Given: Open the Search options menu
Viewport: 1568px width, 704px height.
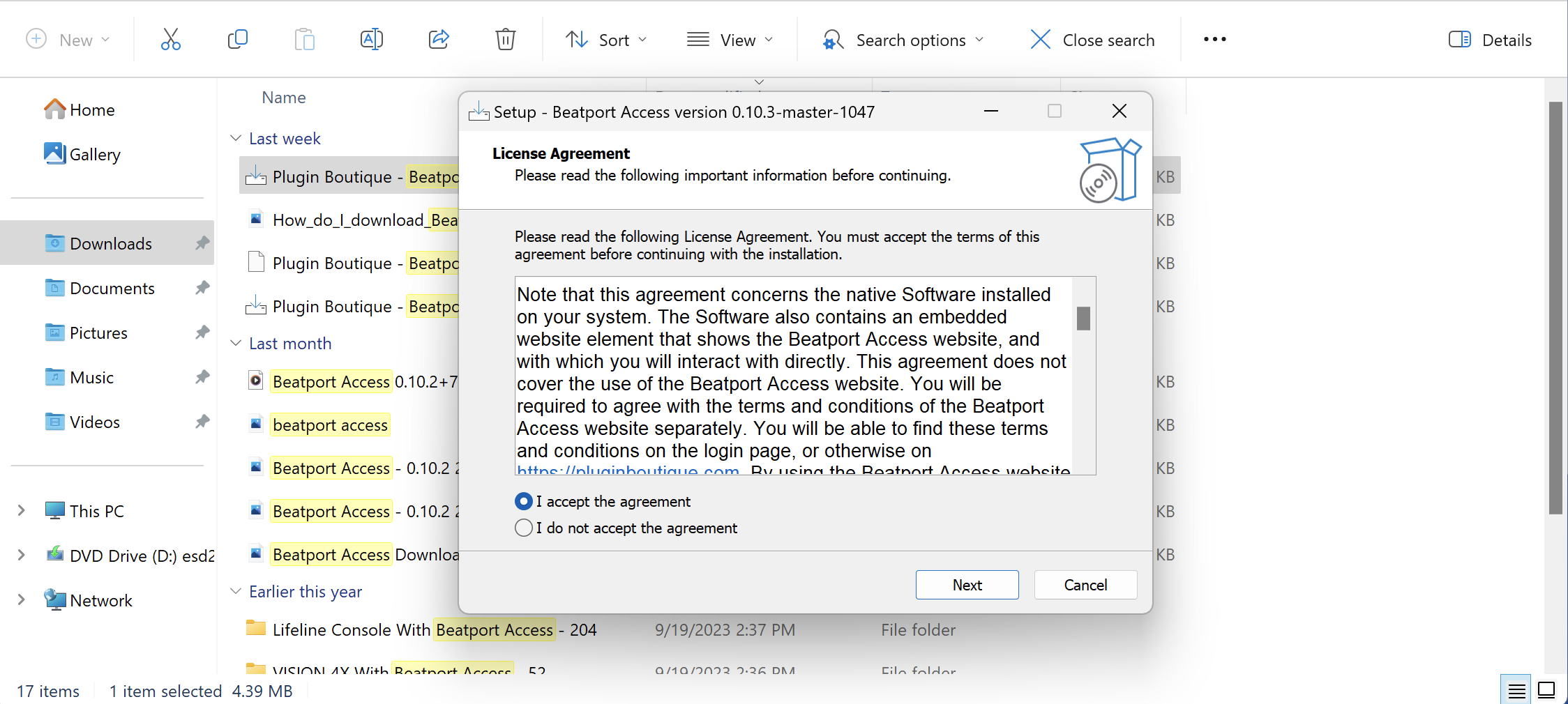Looking at the screenshot, I should pos(903,39).
